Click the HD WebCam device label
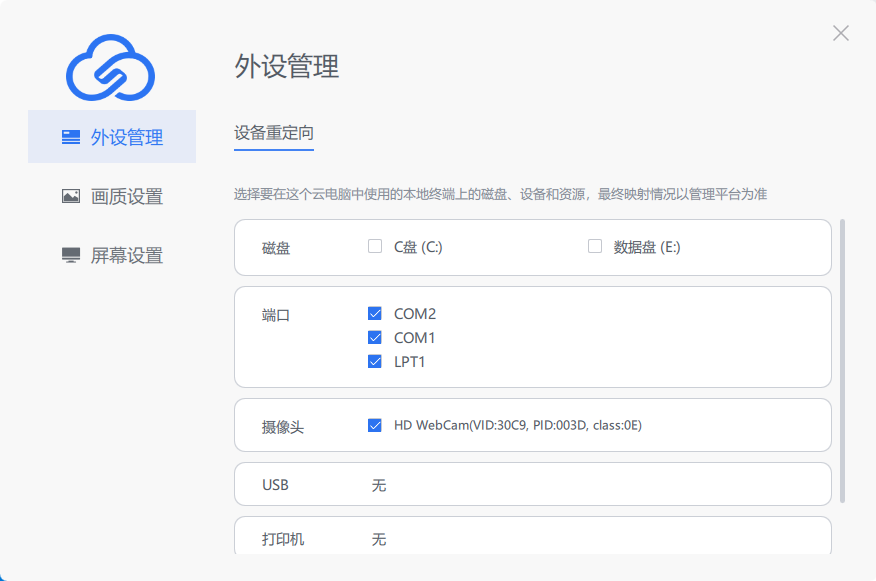 (x=517, y=425)
